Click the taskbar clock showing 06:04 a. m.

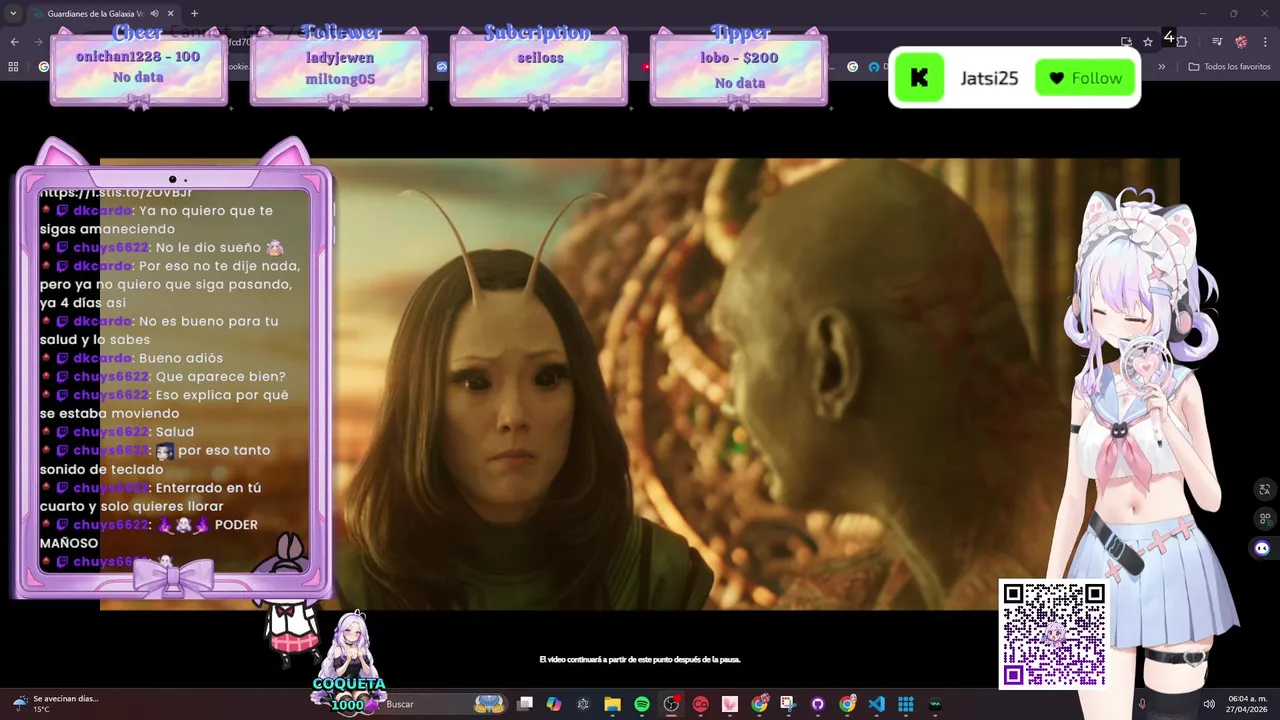(1248, 704)
